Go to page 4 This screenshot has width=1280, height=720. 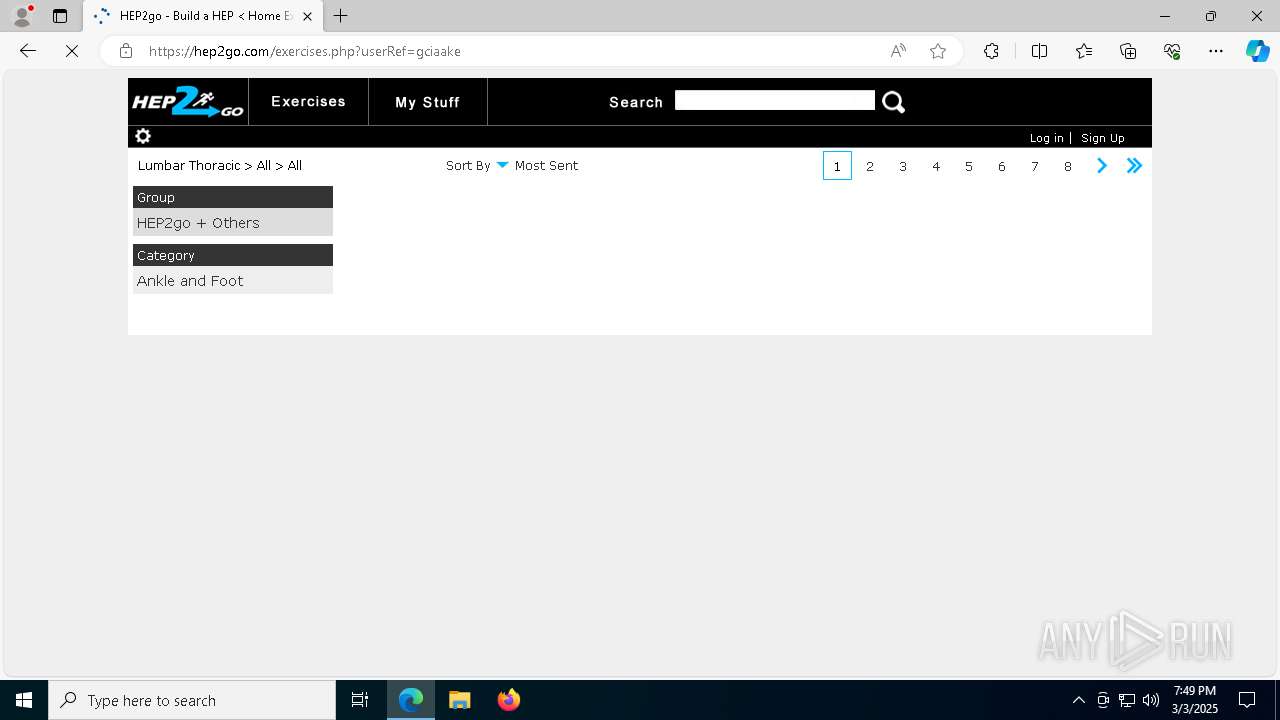(936, 166)
